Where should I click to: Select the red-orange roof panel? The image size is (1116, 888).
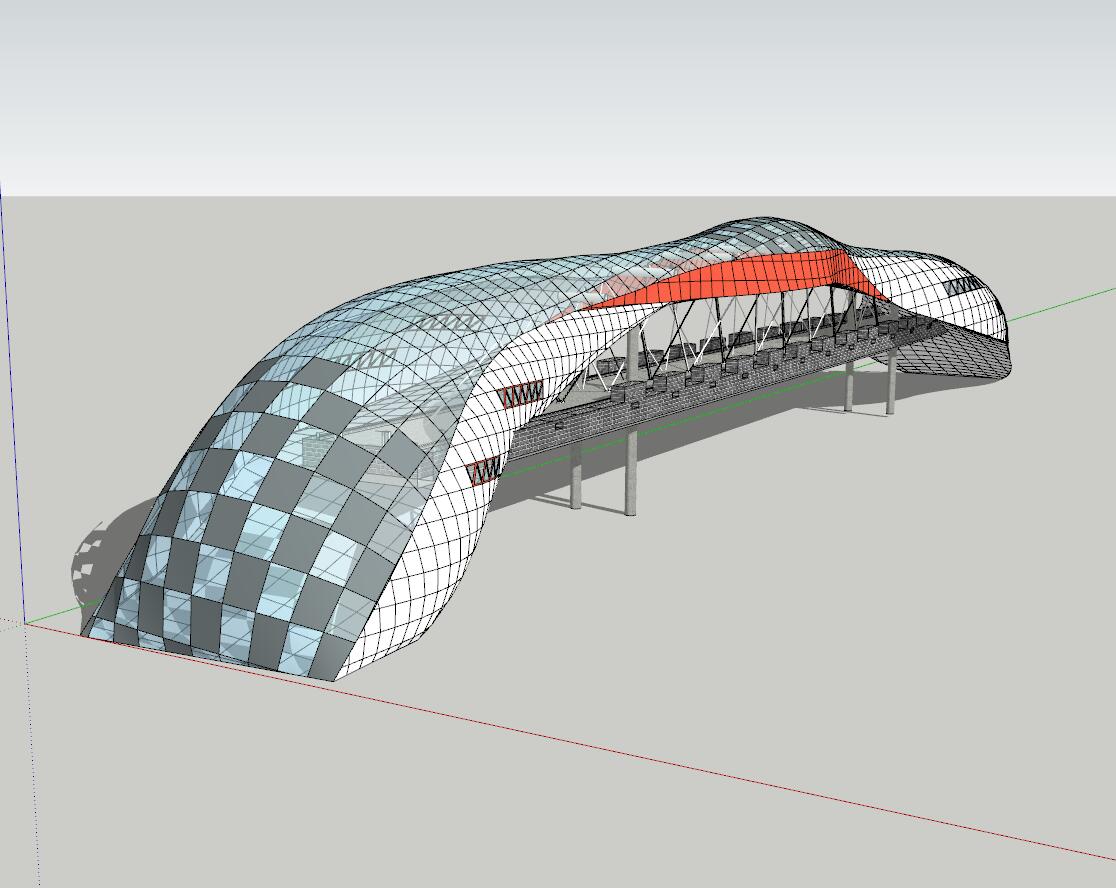click(x=760, y=277)
